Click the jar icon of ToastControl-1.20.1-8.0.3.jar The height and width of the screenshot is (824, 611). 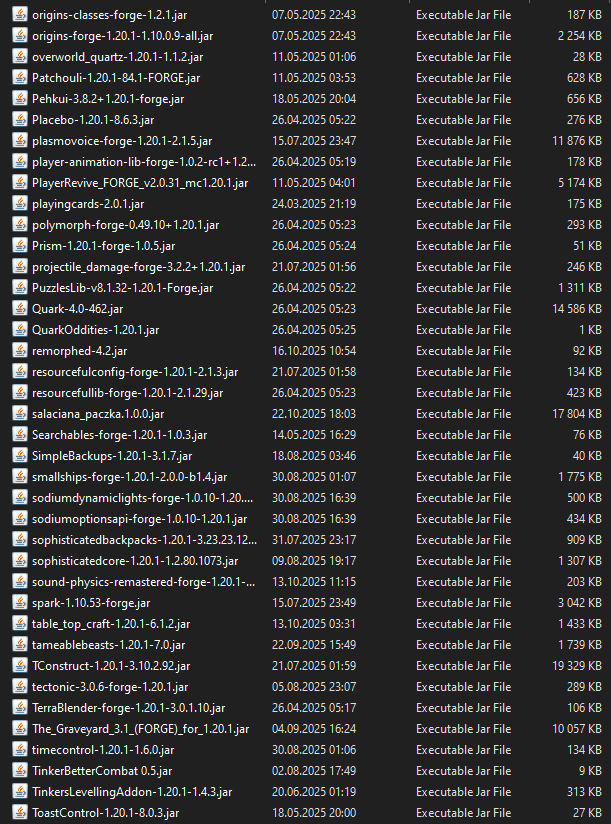[19, 813]
